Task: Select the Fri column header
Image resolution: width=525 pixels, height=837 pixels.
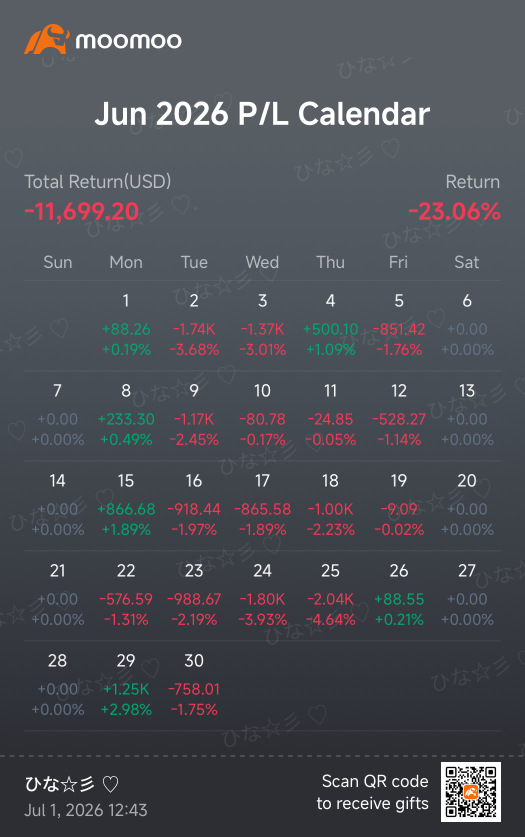Action: pyautogui.click(x=399, y=262)
